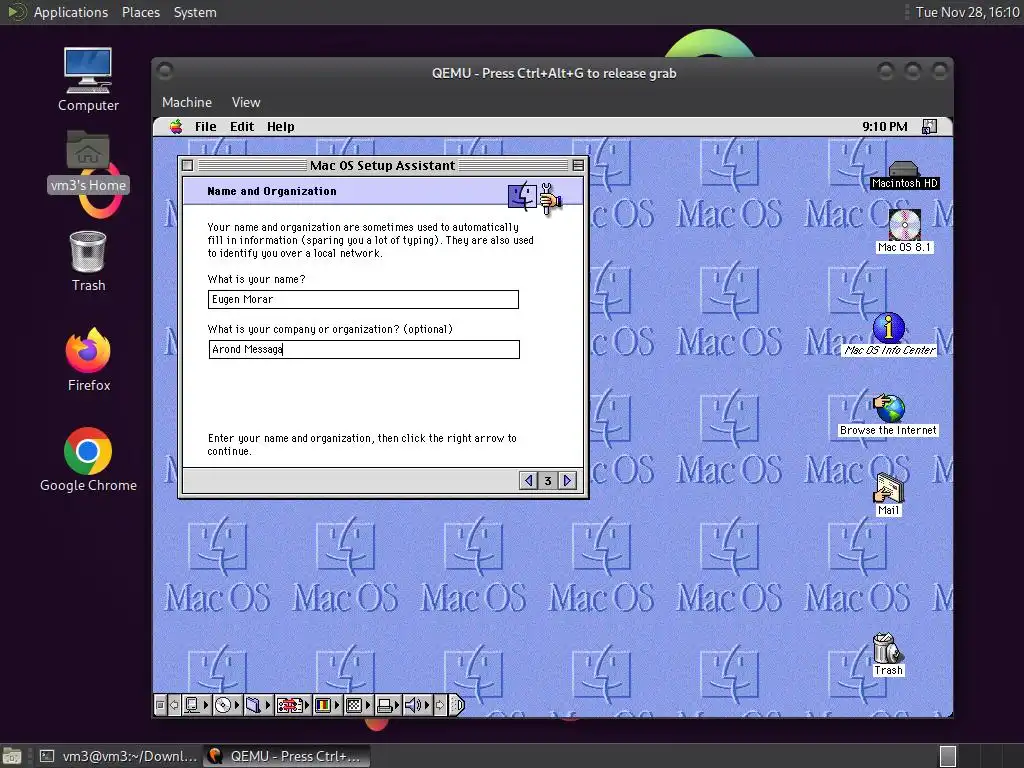The width and height of the screenshot is (1024, 768).
Task: Open the QEMU Machine menu
Action: [187, 103]
